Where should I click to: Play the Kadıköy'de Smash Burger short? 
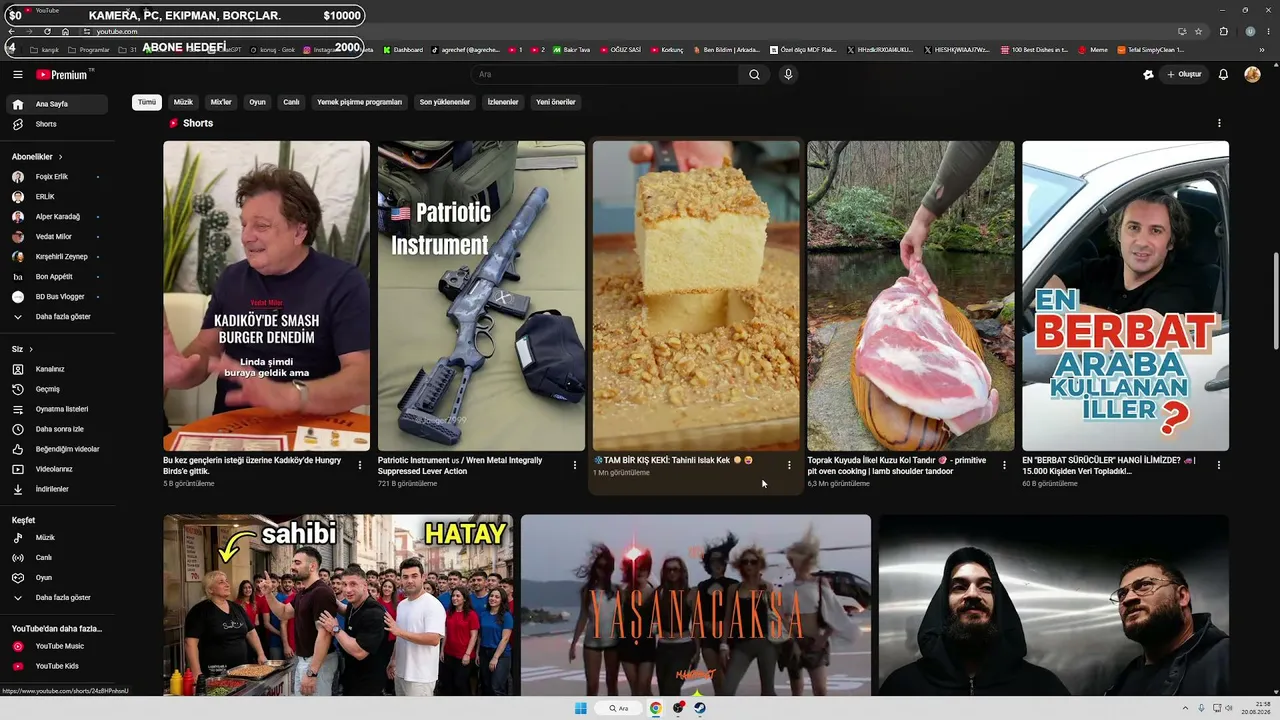point(267,296)
